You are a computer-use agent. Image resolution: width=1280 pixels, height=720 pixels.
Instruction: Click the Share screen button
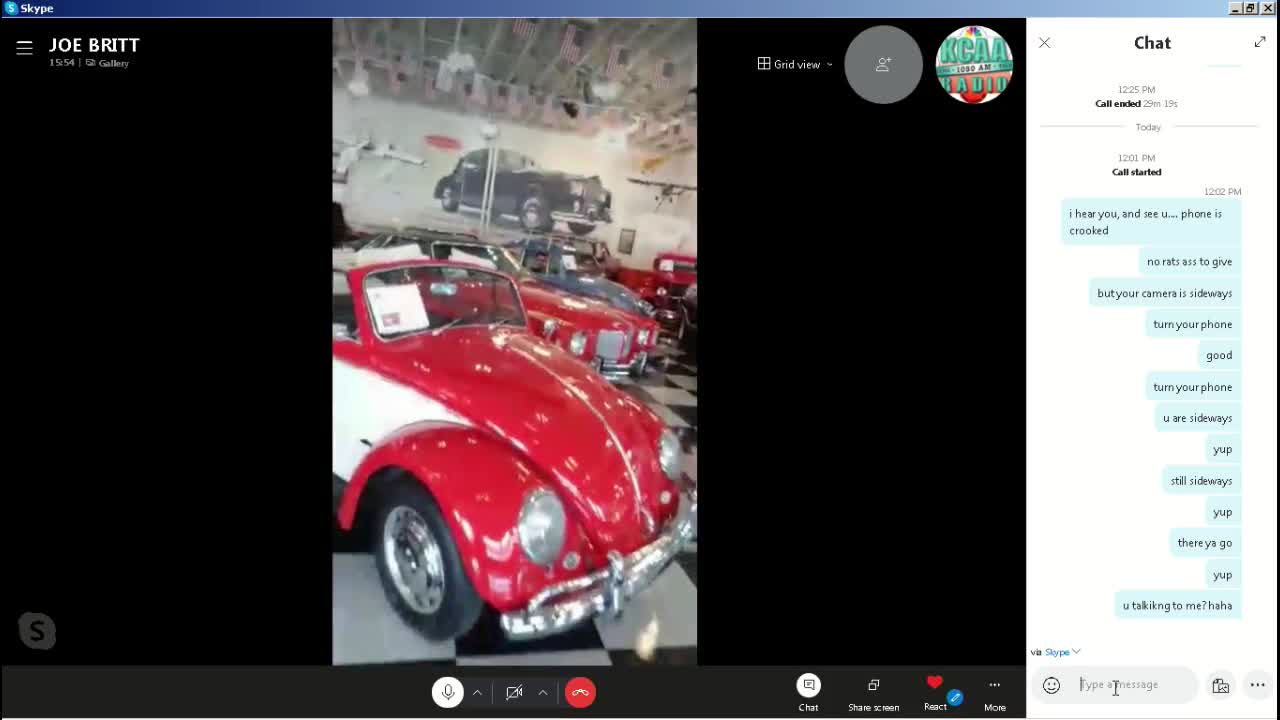click(873, 692)
